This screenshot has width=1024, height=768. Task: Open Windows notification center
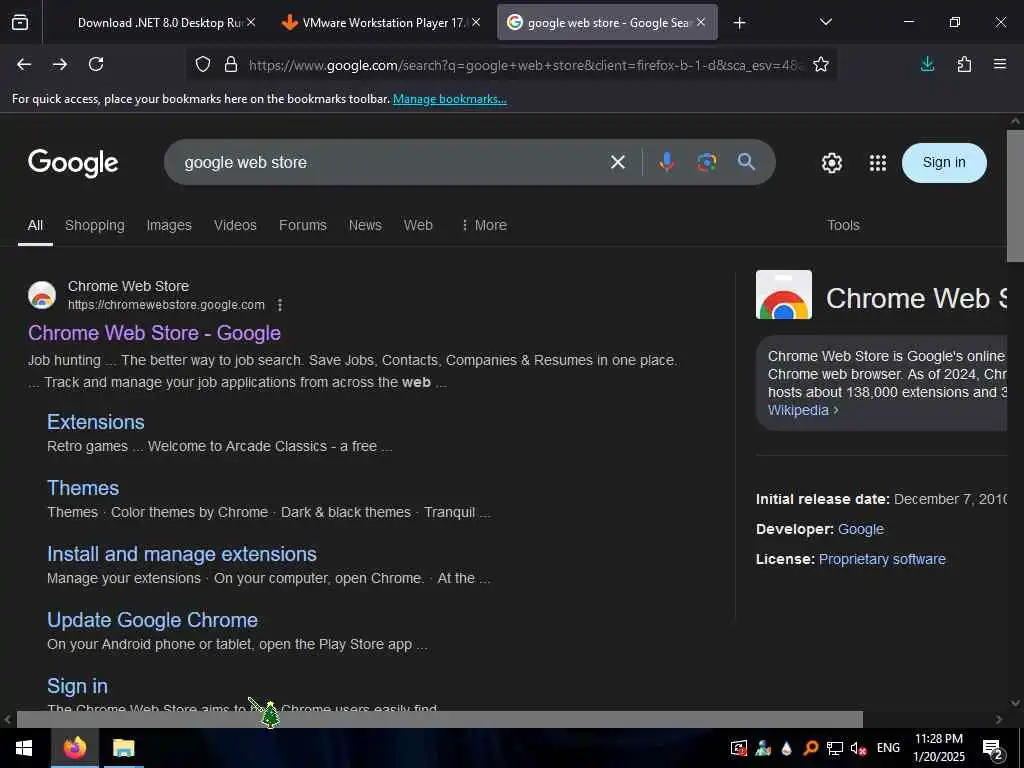point(993,750)
